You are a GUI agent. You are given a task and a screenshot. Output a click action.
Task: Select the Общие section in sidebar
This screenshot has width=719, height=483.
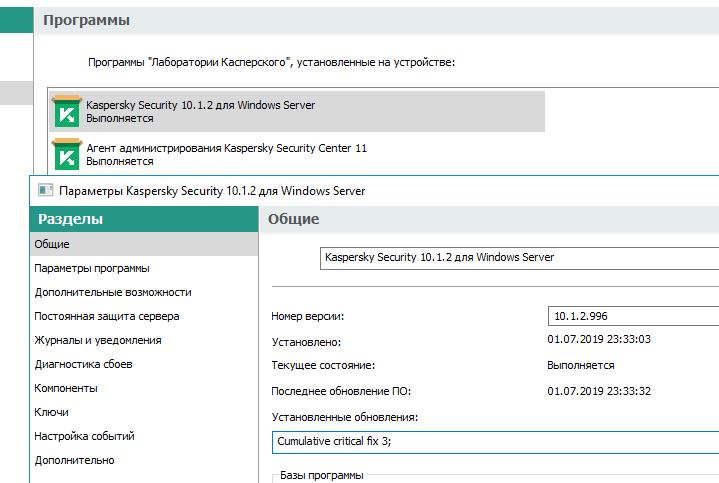pos(52,244)
